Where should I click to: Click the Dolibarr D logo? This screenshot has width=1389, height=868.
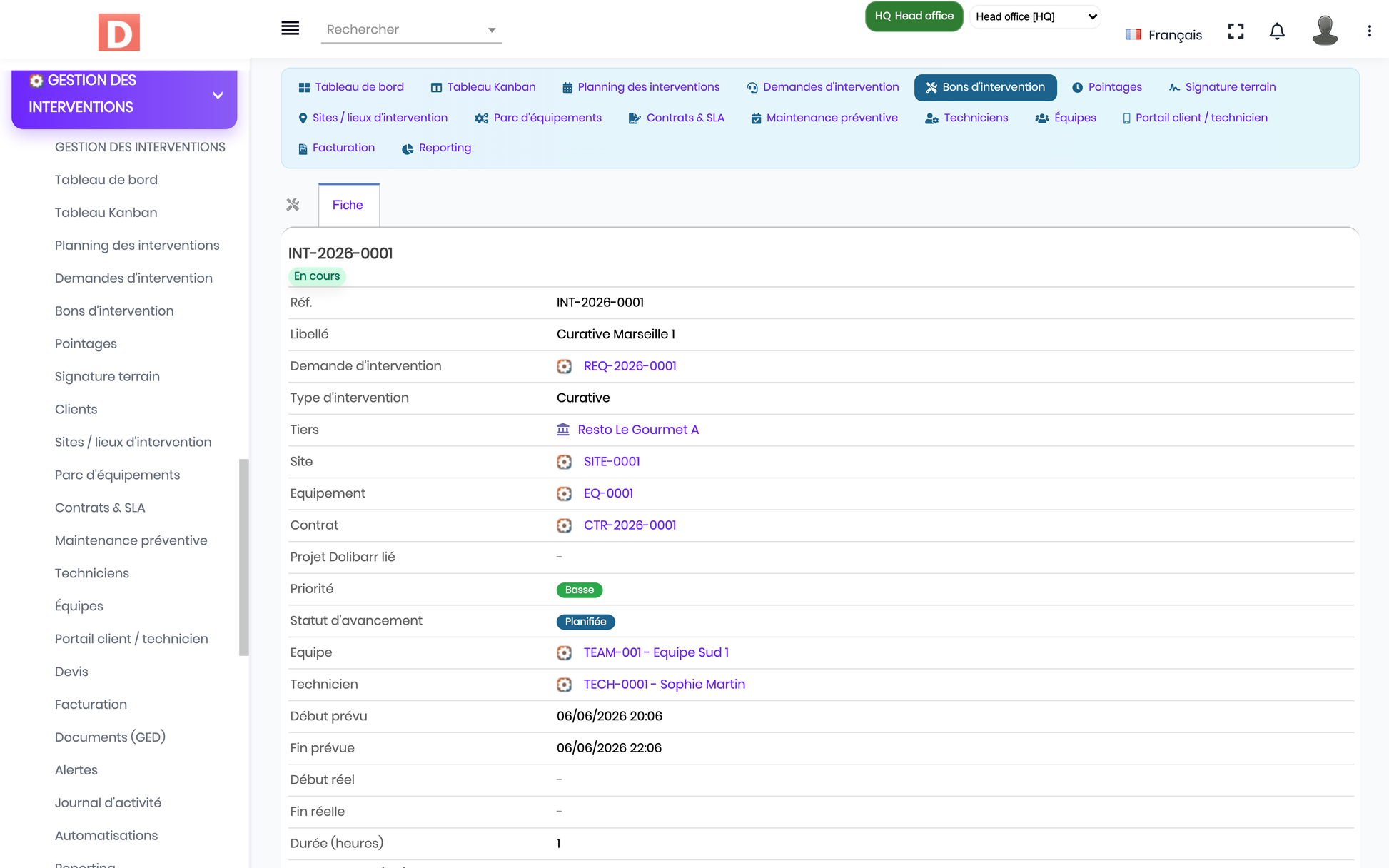click(119, 32)
